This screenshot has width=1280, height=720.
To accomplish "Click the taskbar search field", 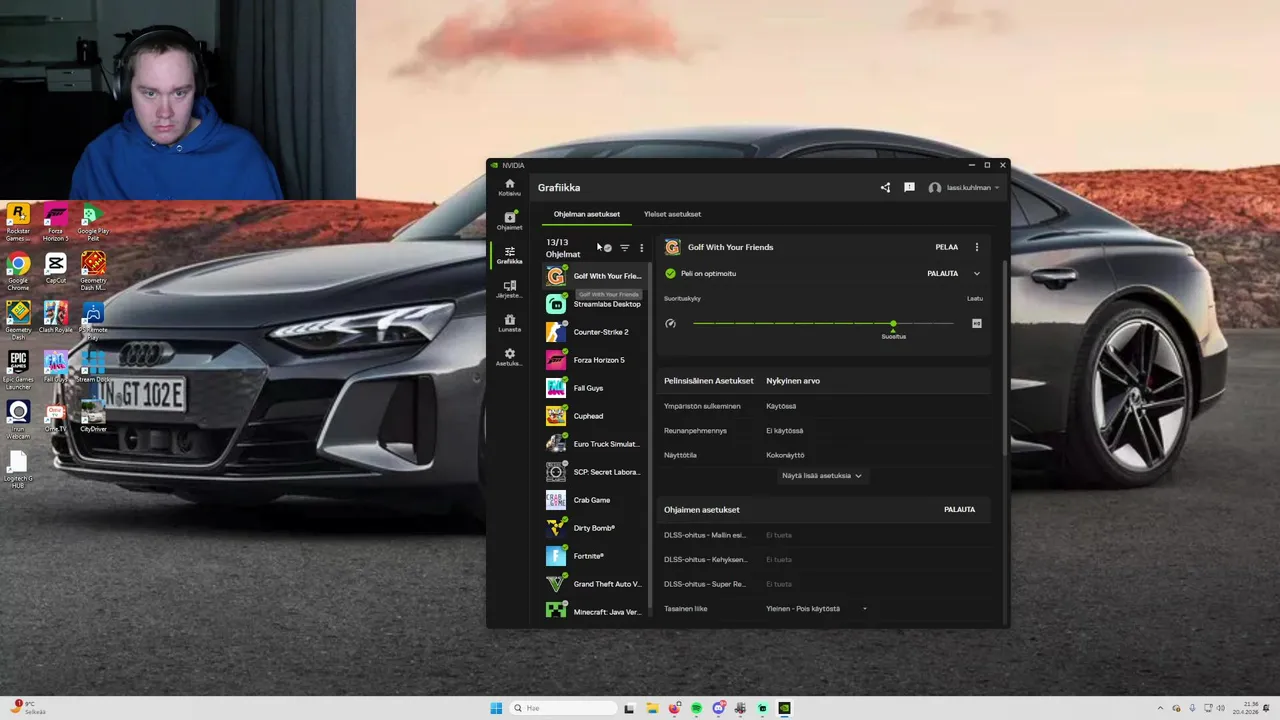I will pyautogui.click(x=563, y=708).
